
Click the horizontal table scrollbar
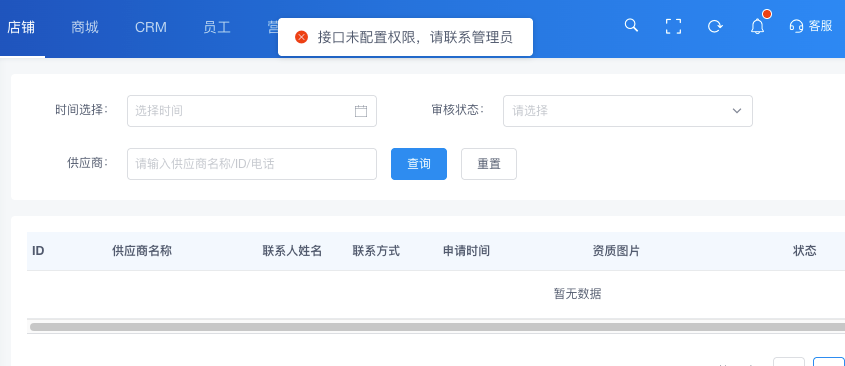click(x=437, y=327)
